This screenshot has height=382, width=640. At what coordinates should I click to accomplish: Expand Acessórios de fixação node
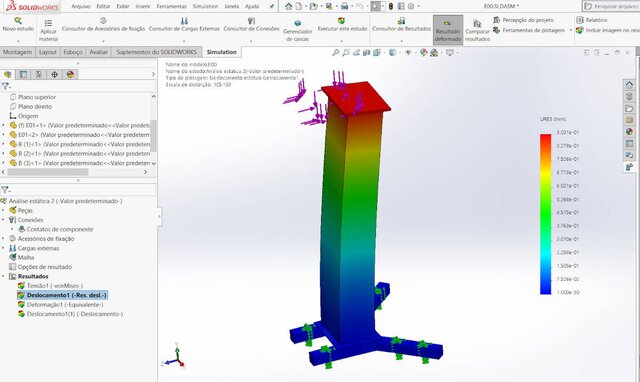[3, 238]
